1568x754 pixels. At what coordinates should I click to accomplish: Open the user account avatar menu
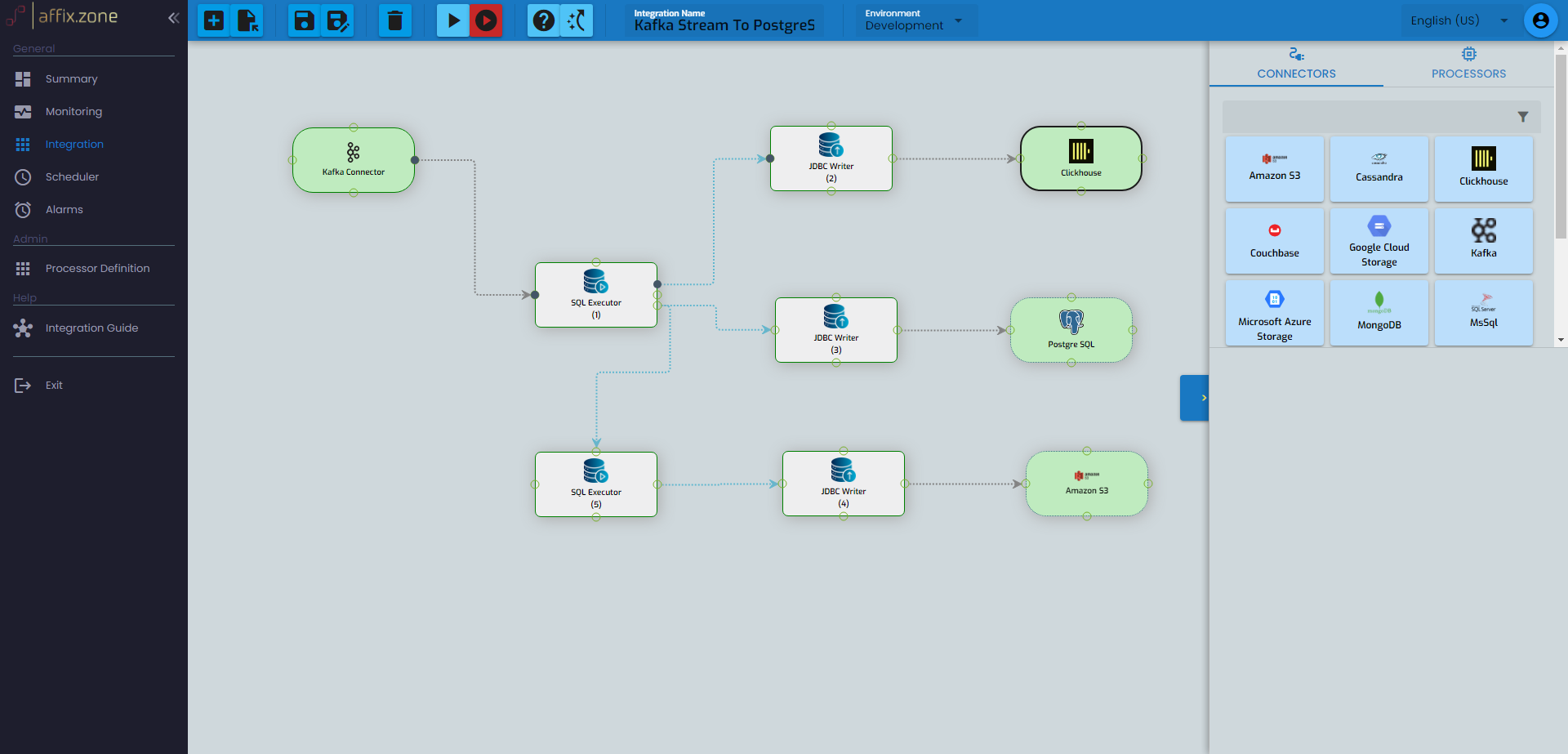pos(1540,20)
